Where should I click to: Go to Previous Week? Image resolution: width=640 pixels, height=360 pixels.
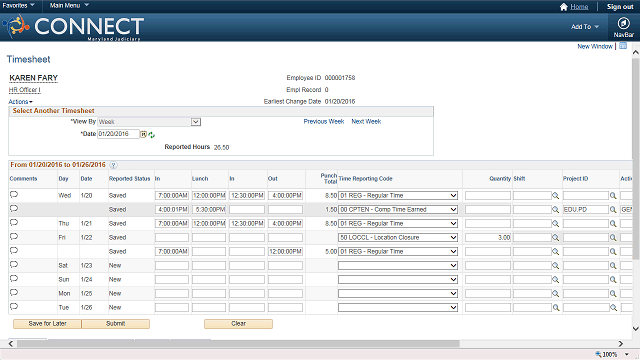tap(324, 121)
